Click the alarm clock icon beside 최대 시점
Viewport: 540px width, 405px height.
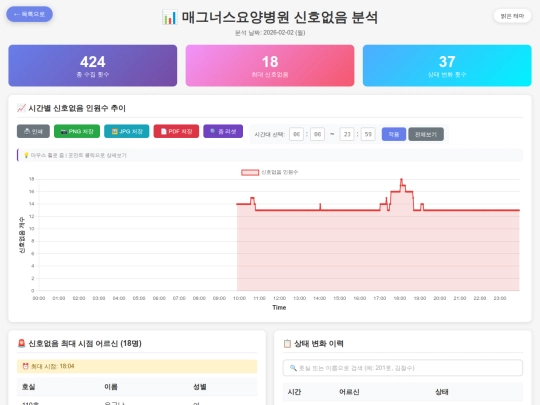pos(25,366)
